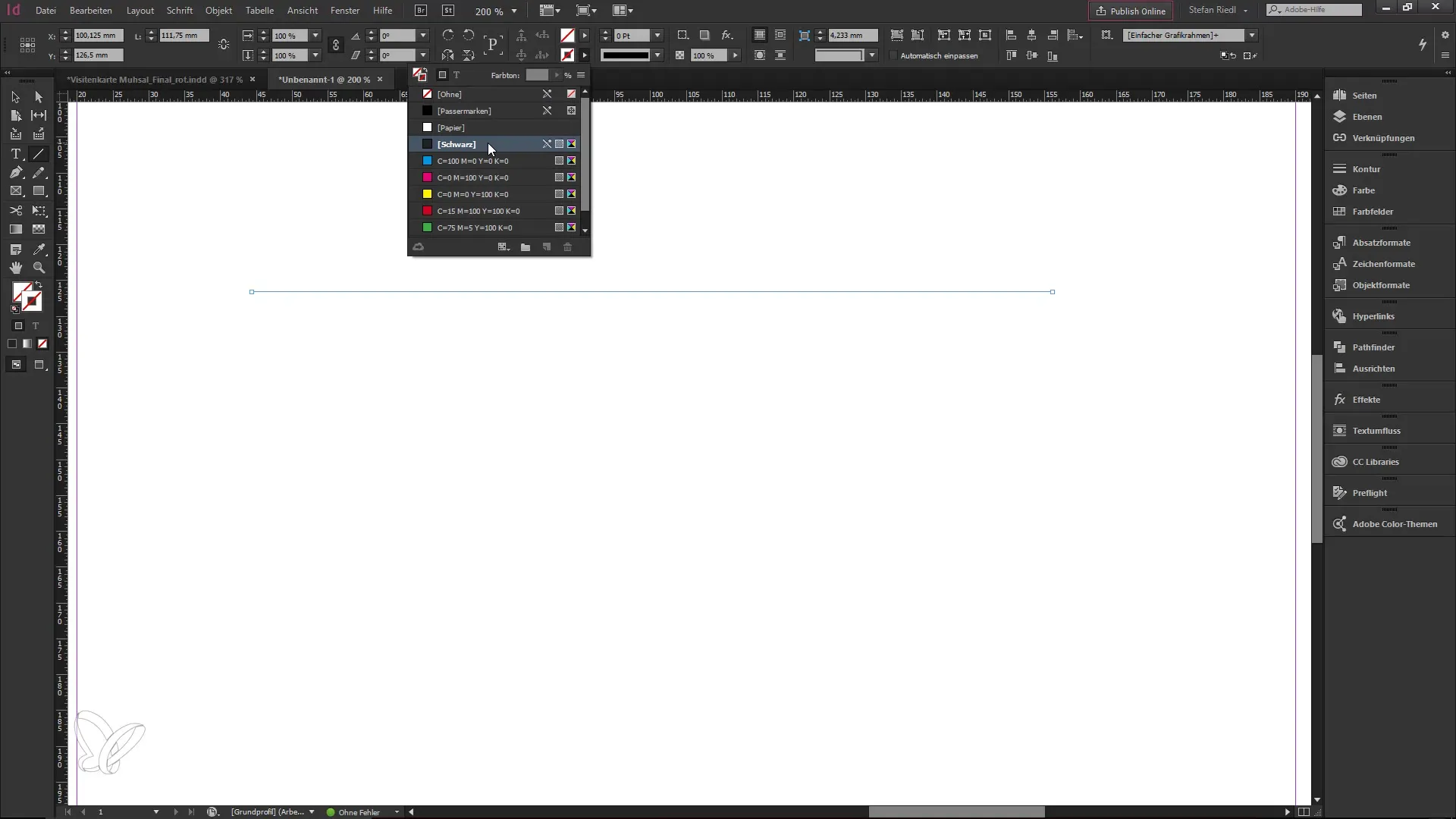Click [Schwarz] layer in swatches panel
Screen dimensions: 1456x819
click(456, 144)
